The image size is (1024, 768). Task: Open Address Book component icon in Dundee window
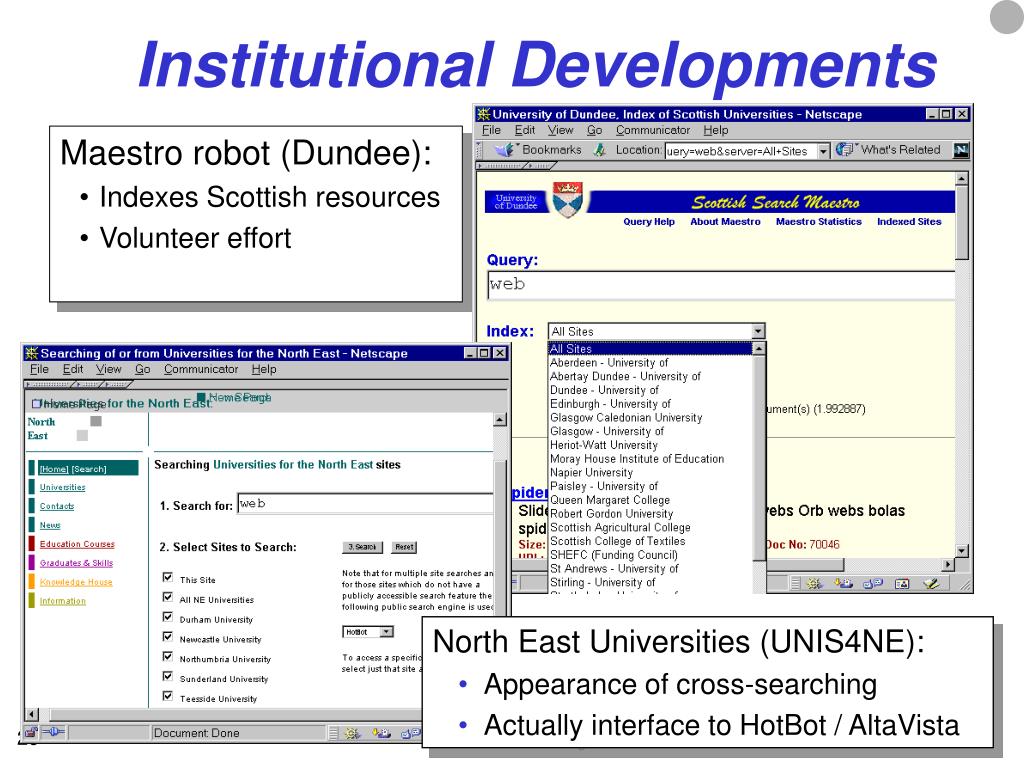pos(902,583)
